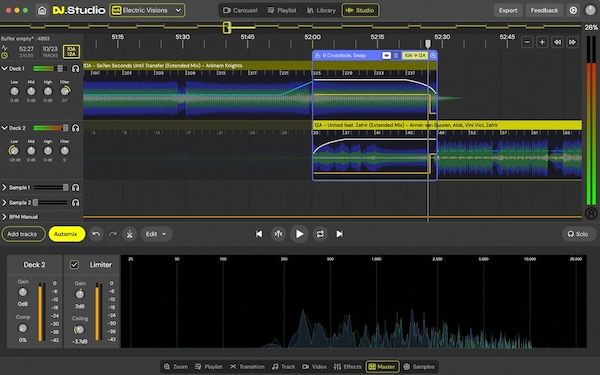This screenshot has height=375, width=600.
Task: Open the Electric Visions mix dropdown
Action: (147, 10)
